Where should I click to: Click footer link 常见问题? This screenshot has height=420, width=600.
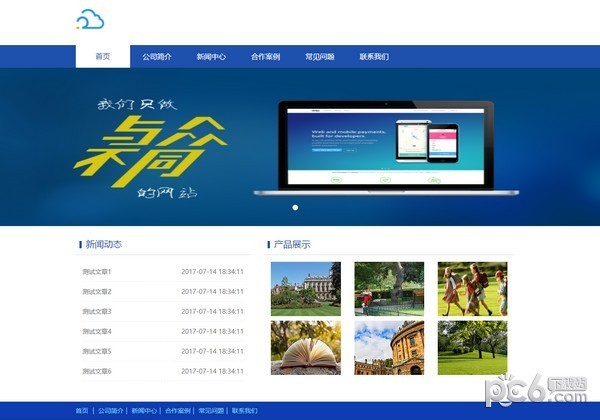coord(211,411)
